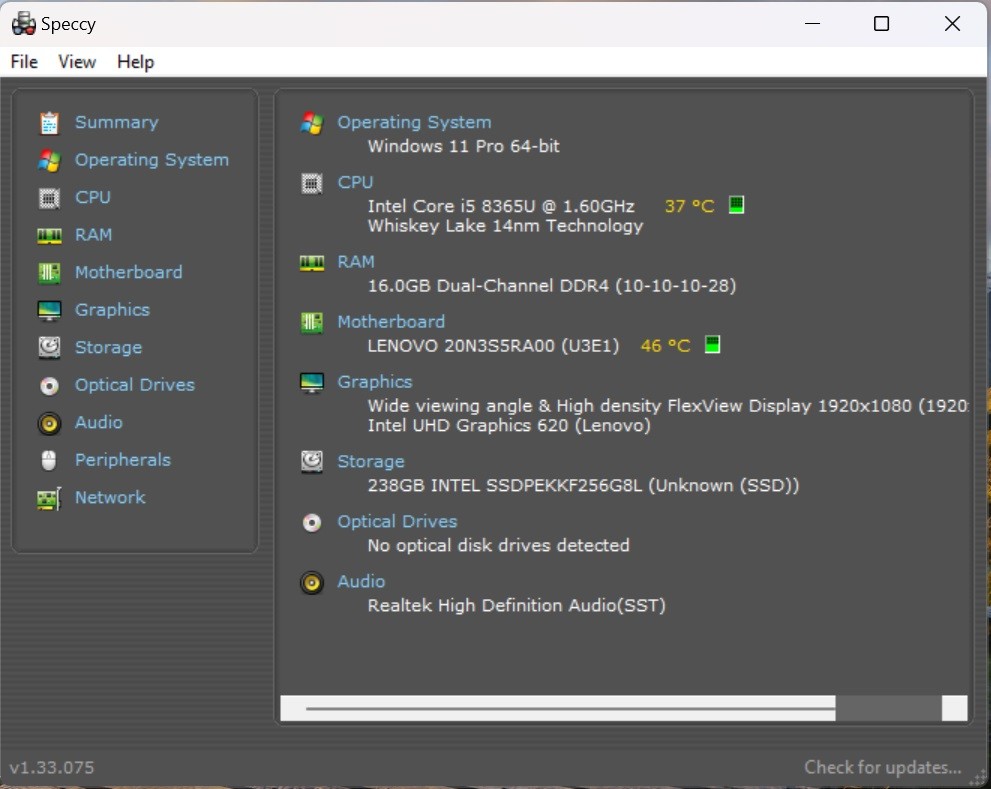This screenshot has width=991, height=789.
Task: Click the Audio heading link in summary
Action: (361, 582)
